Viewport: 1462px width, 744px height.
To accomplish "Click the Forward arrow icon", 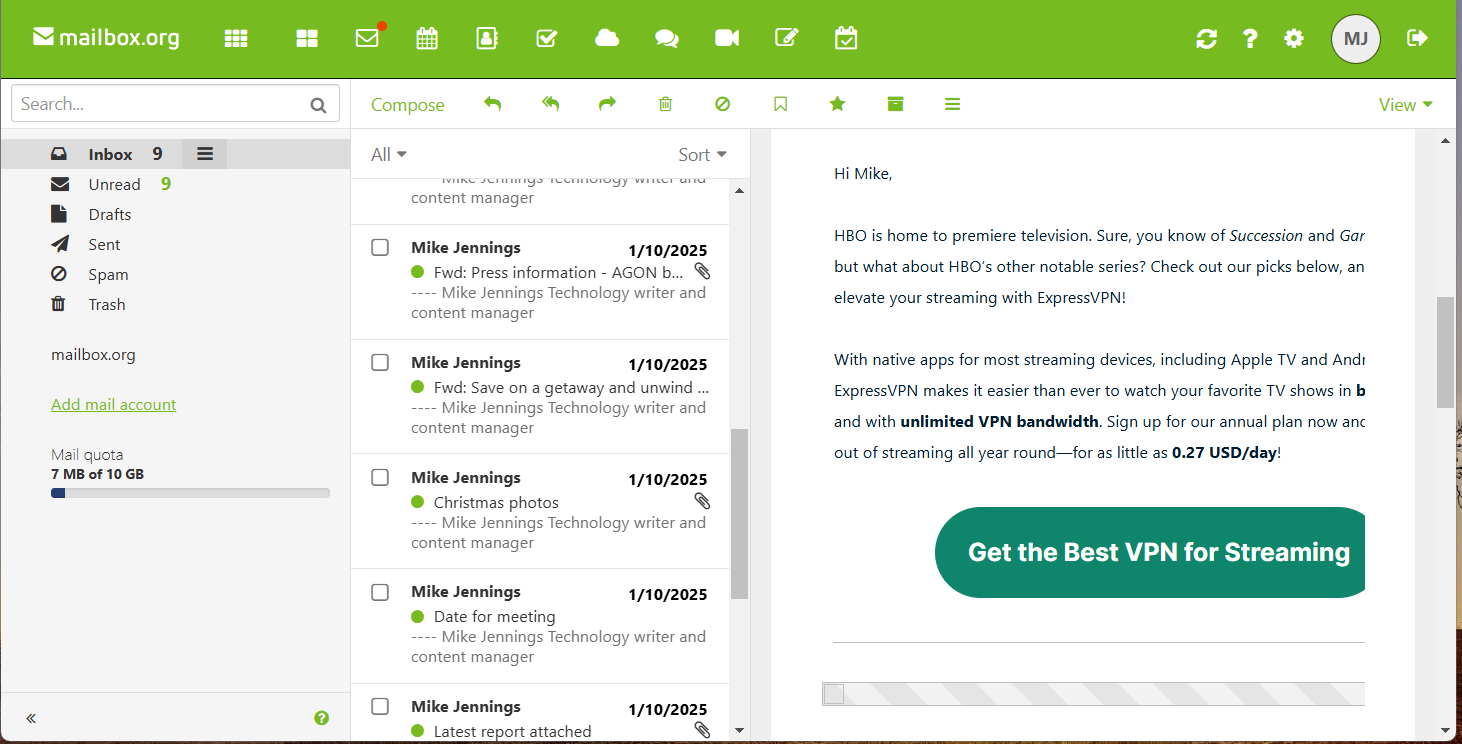I will pyautogui.click(x=607, y=104).
